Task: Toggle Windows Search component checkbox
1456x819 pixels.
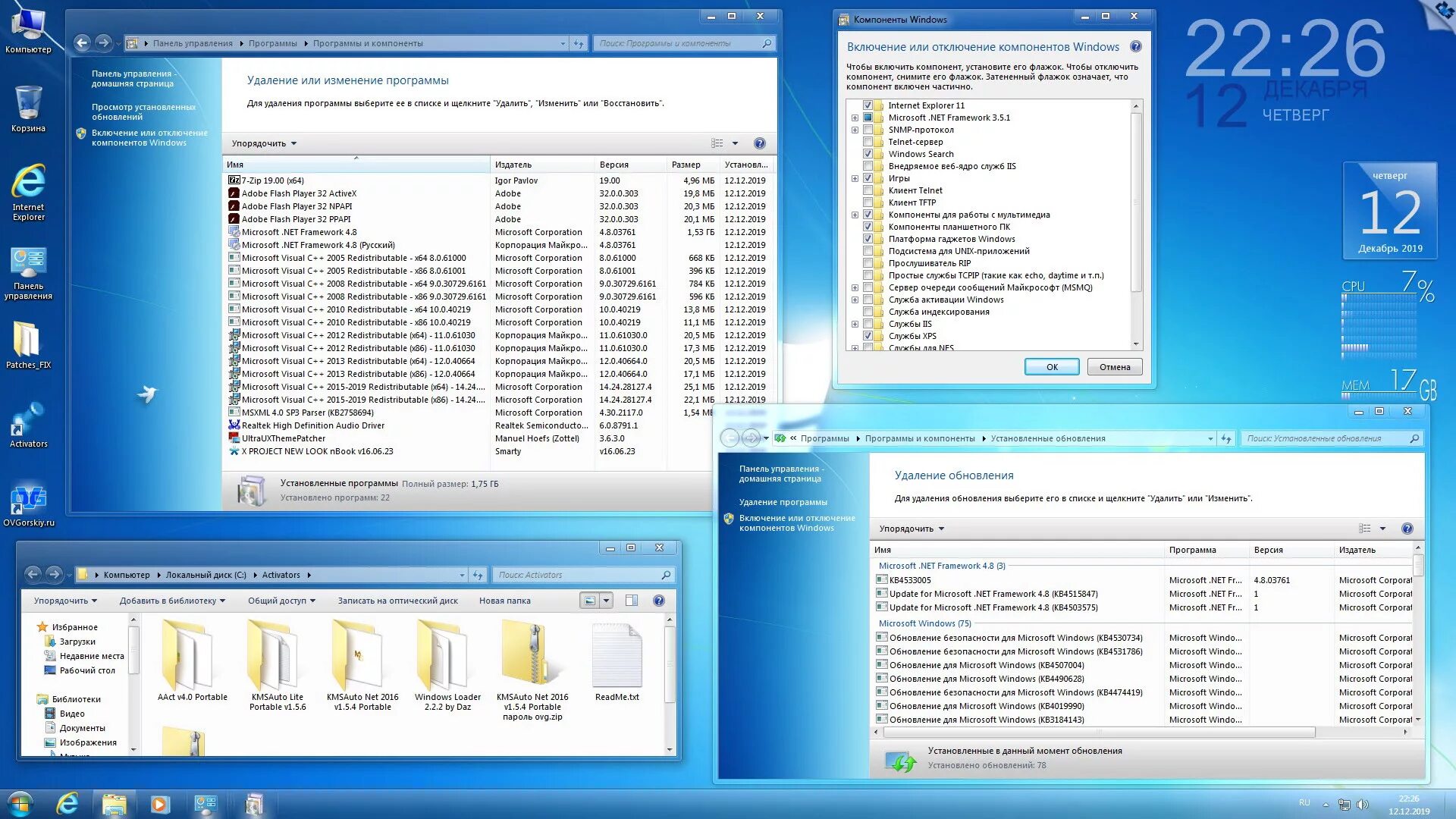Action: [x=868, y=154]
